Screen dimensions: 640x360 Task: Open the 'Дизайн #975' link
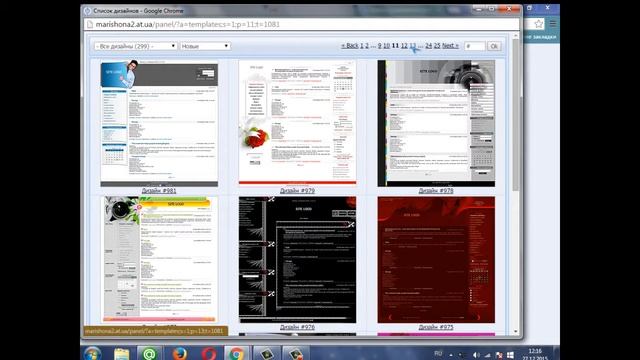coord(436,327)
